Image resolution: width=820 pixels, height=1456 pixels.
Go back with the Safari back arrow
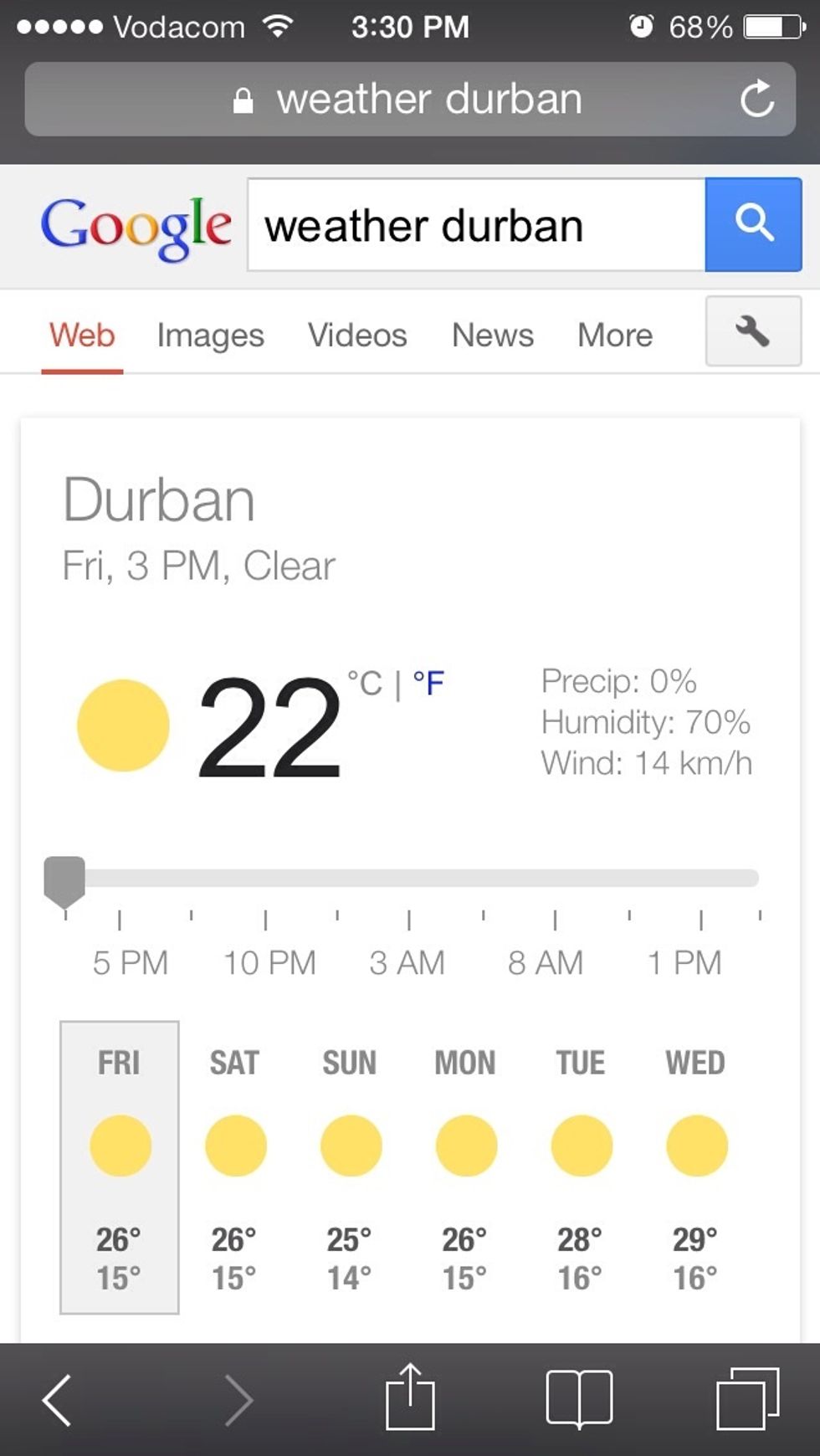point(57,1399)
